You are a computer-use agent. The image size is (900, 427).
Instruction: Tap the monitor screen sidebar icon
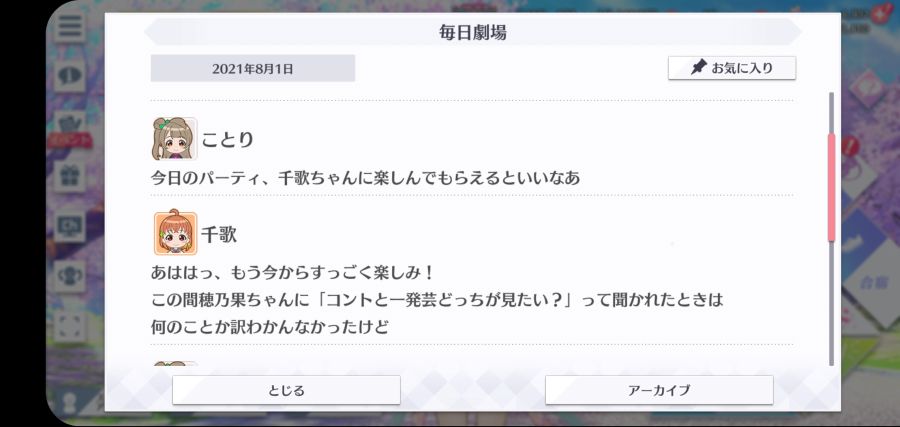coord(70,226)
